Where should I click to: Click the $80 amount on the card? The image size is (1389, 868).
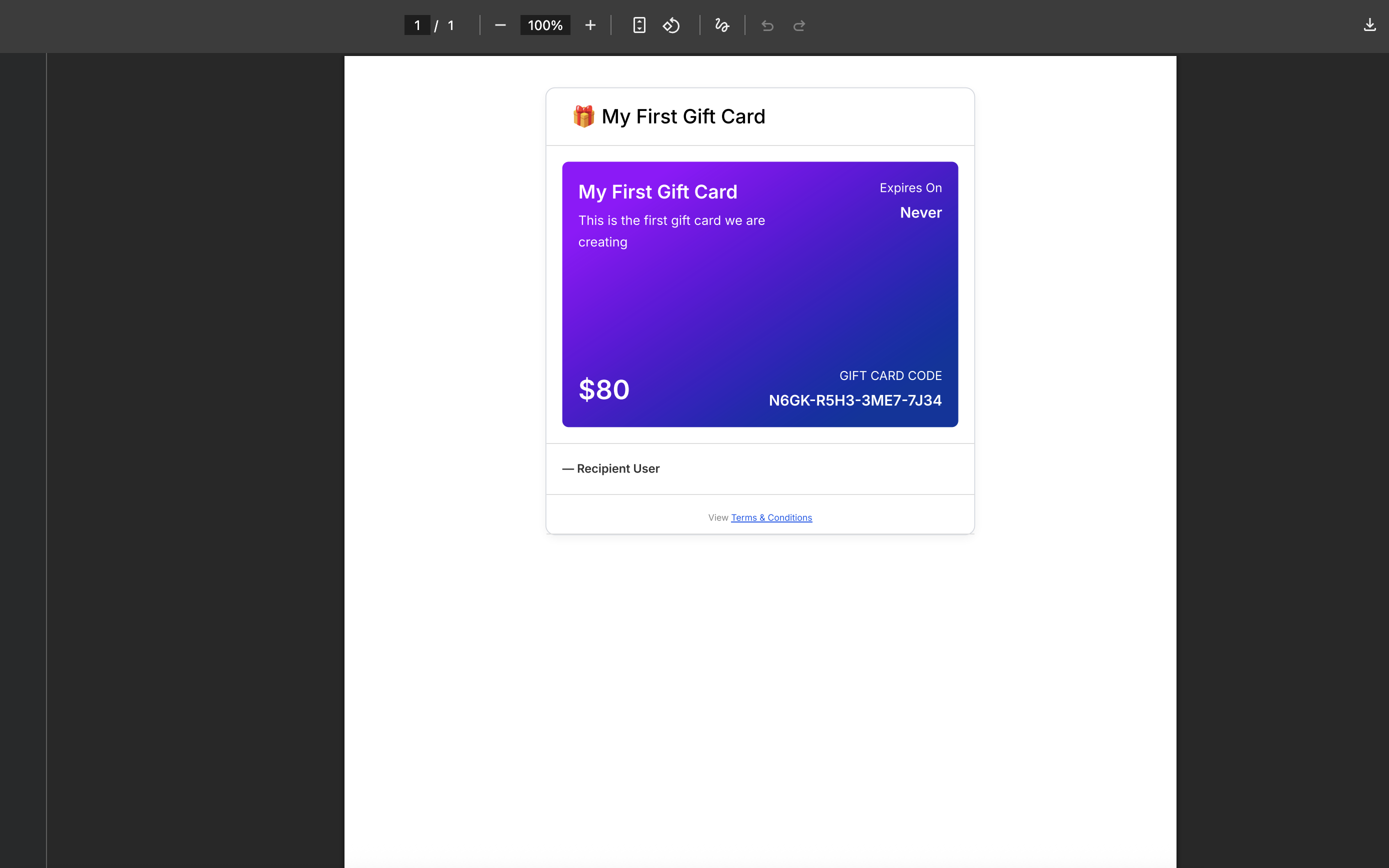(604, 389)
